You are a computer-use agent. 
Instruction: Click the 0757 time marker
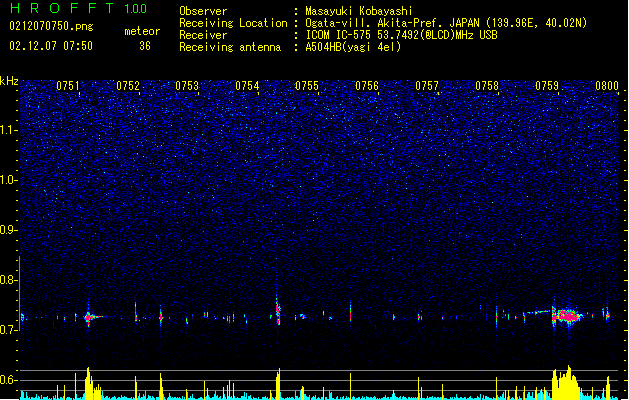pos(427,86)
